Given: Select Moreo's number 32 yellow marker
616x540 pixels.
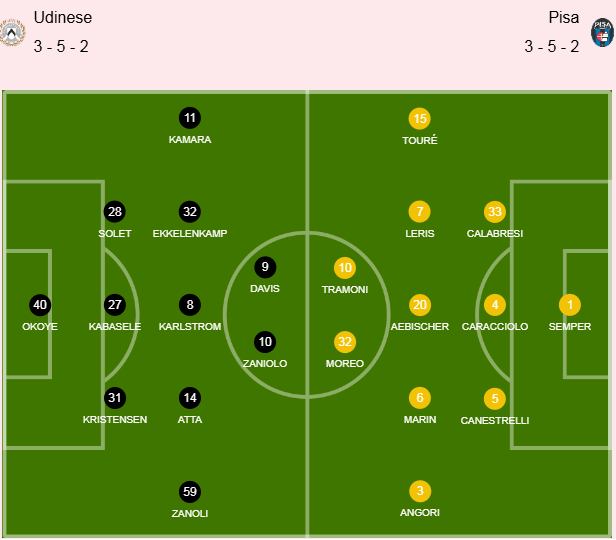Looking at the screenshot, I should [345, 342].
